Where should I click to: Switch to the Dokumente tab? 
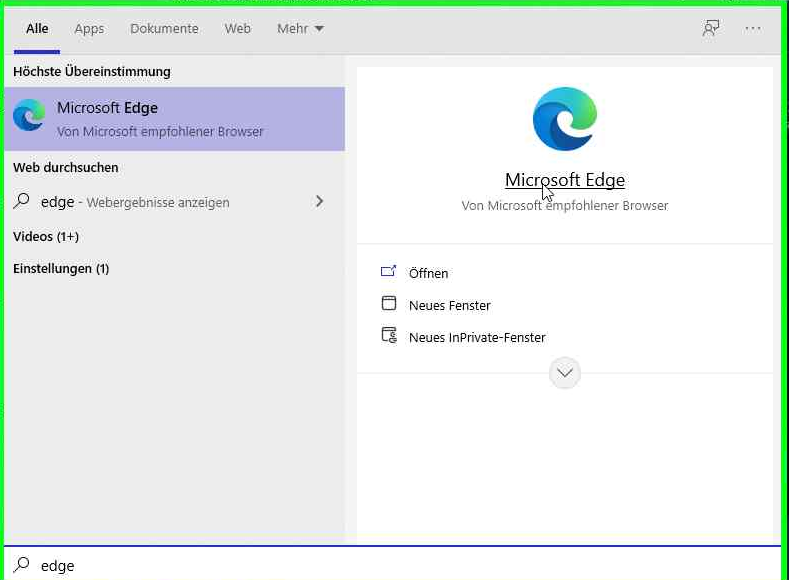tap(164, 29)
